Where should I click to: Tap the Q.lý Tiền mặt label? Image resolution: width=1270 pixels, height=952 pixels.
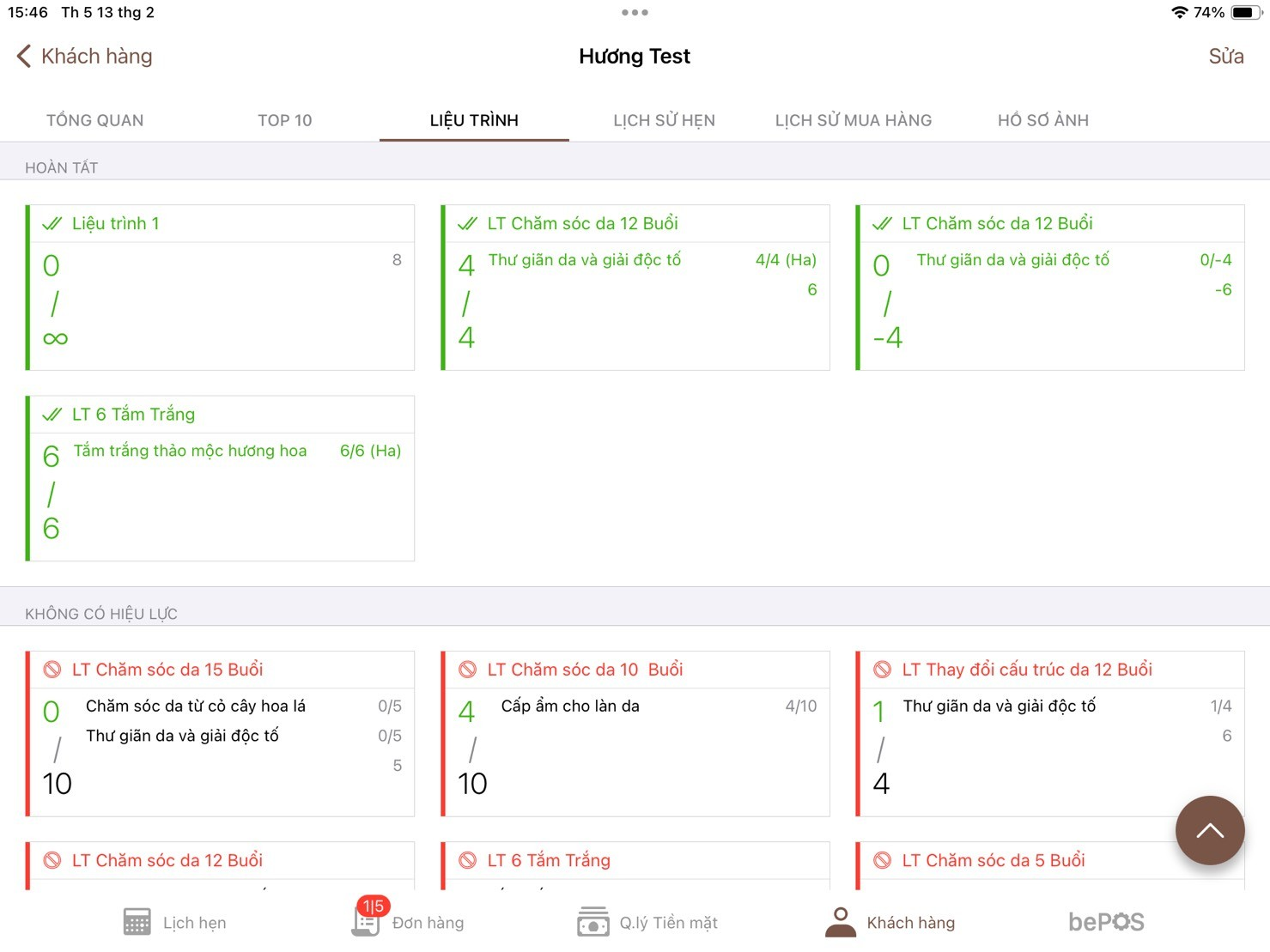pos(669,923)
